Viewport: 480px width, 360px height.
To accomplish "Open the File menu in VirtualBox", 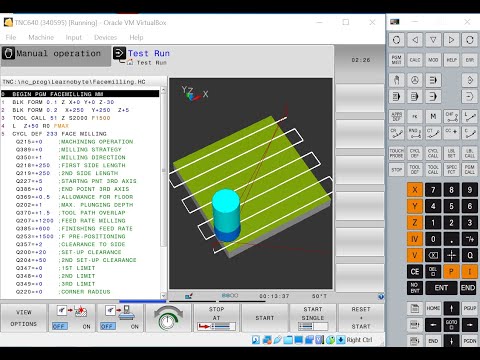I will (11, 37).
